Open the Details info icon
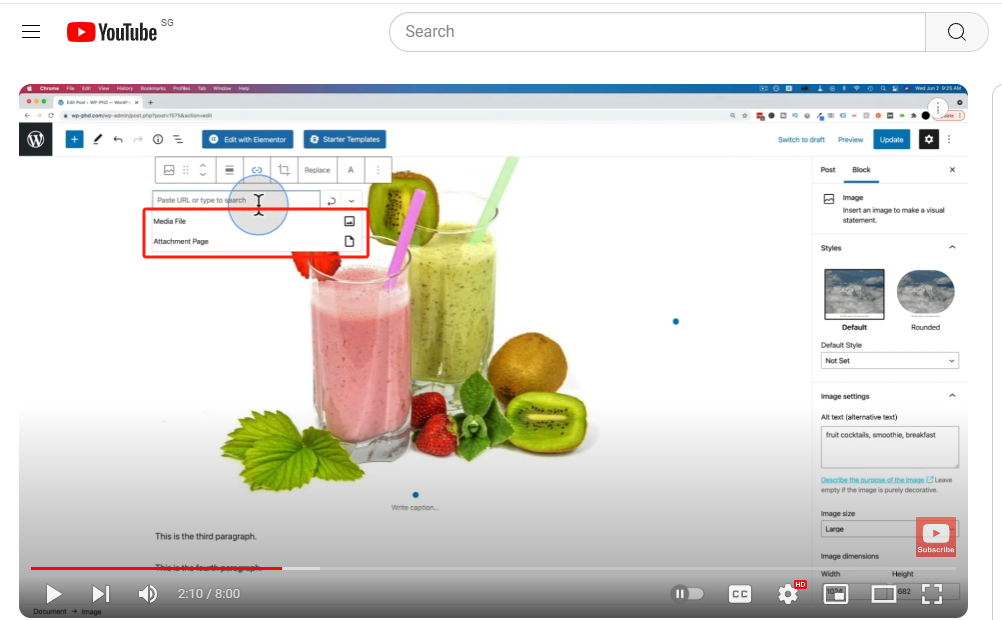The height and width of the screenshot is (620, 1002). 158,139
